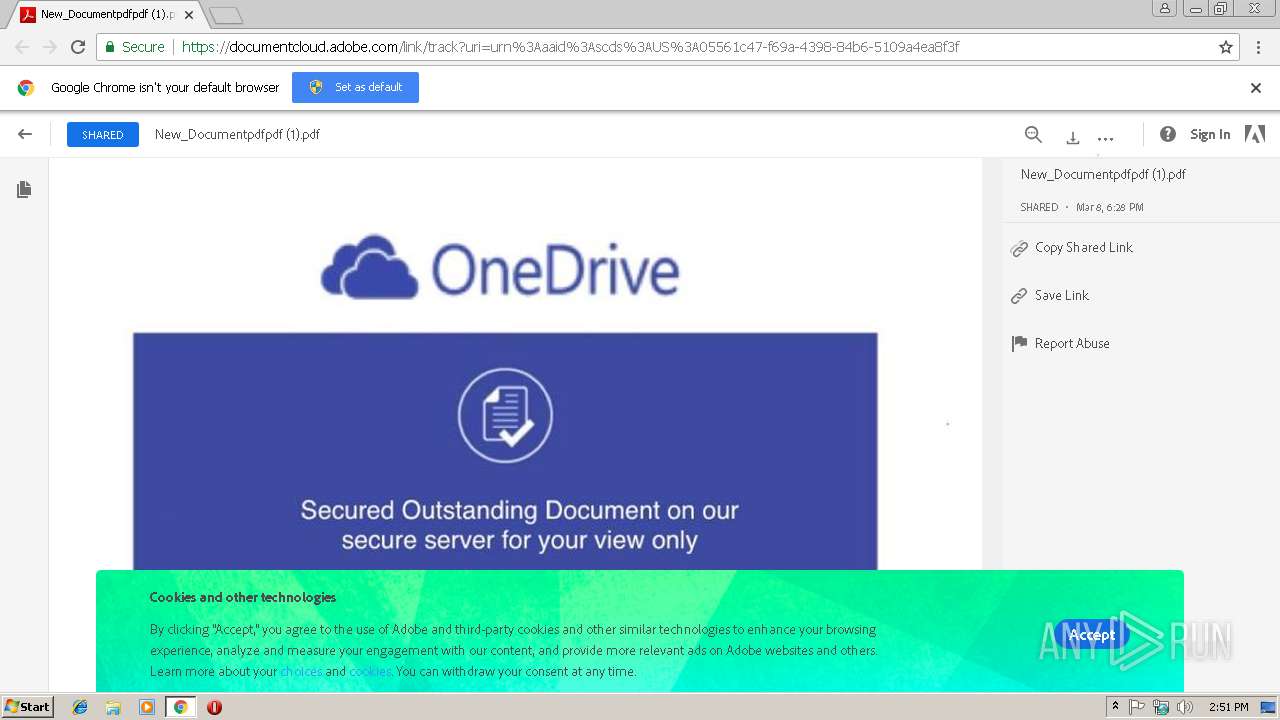Click the Action Center flag tray icon
The width and height of the screenshot is (1280, 720).
click(1137, 707)
